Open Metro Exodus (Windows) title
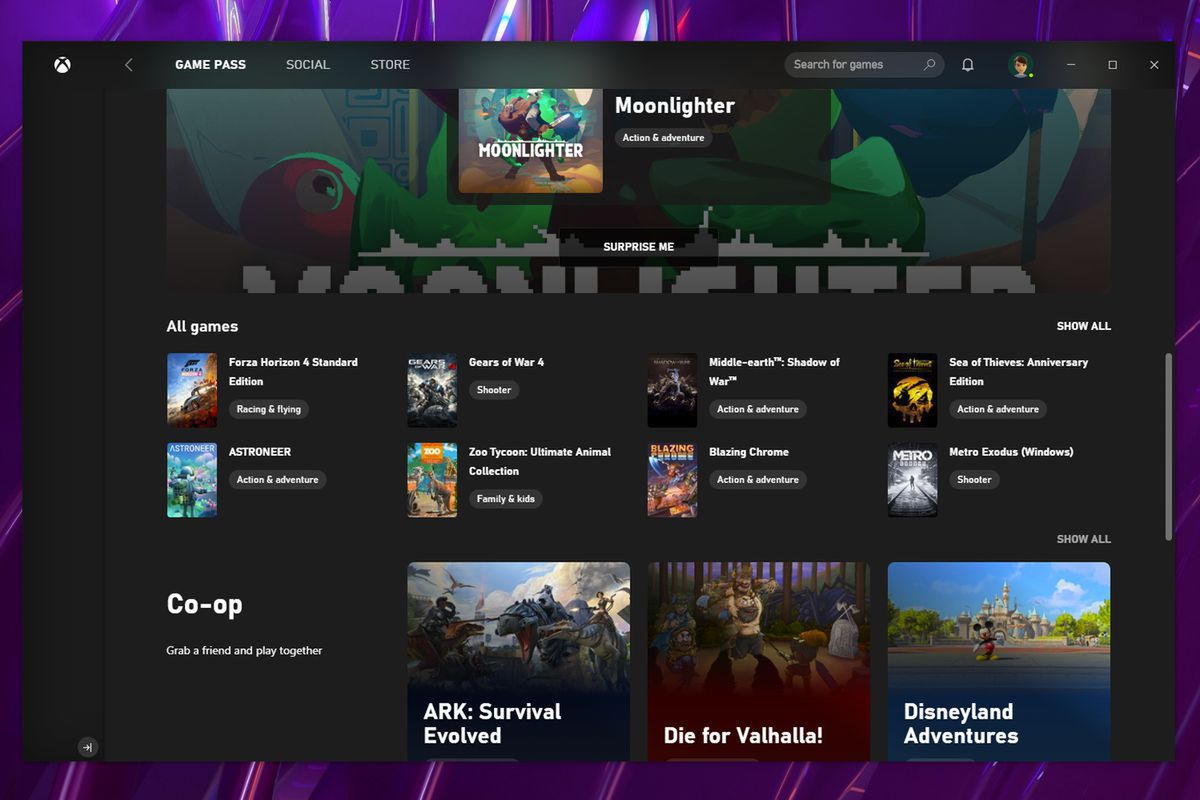The image size is (1200, 800). coord(1011,452)
